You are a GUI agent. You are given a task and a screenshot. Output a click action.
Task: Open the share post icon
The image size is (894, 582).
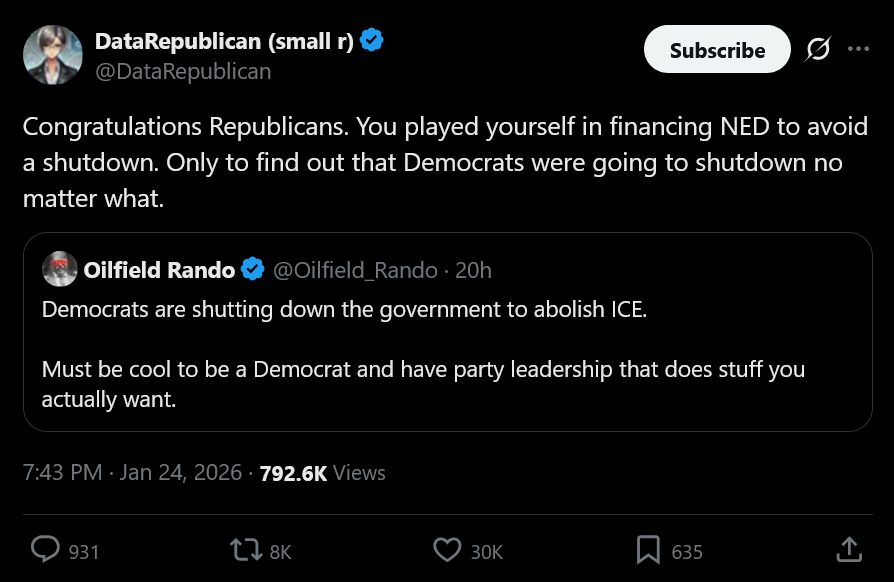(847, 550)
